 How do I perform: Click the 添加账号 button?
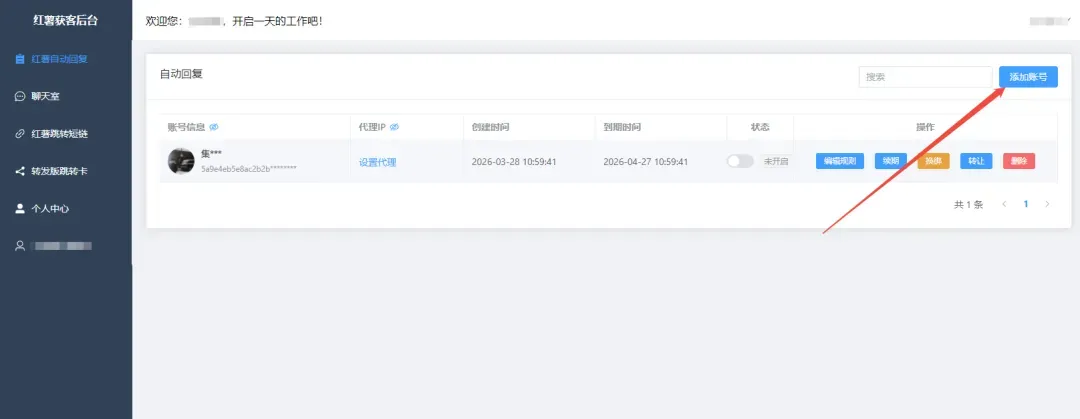tap(1028, 77)
